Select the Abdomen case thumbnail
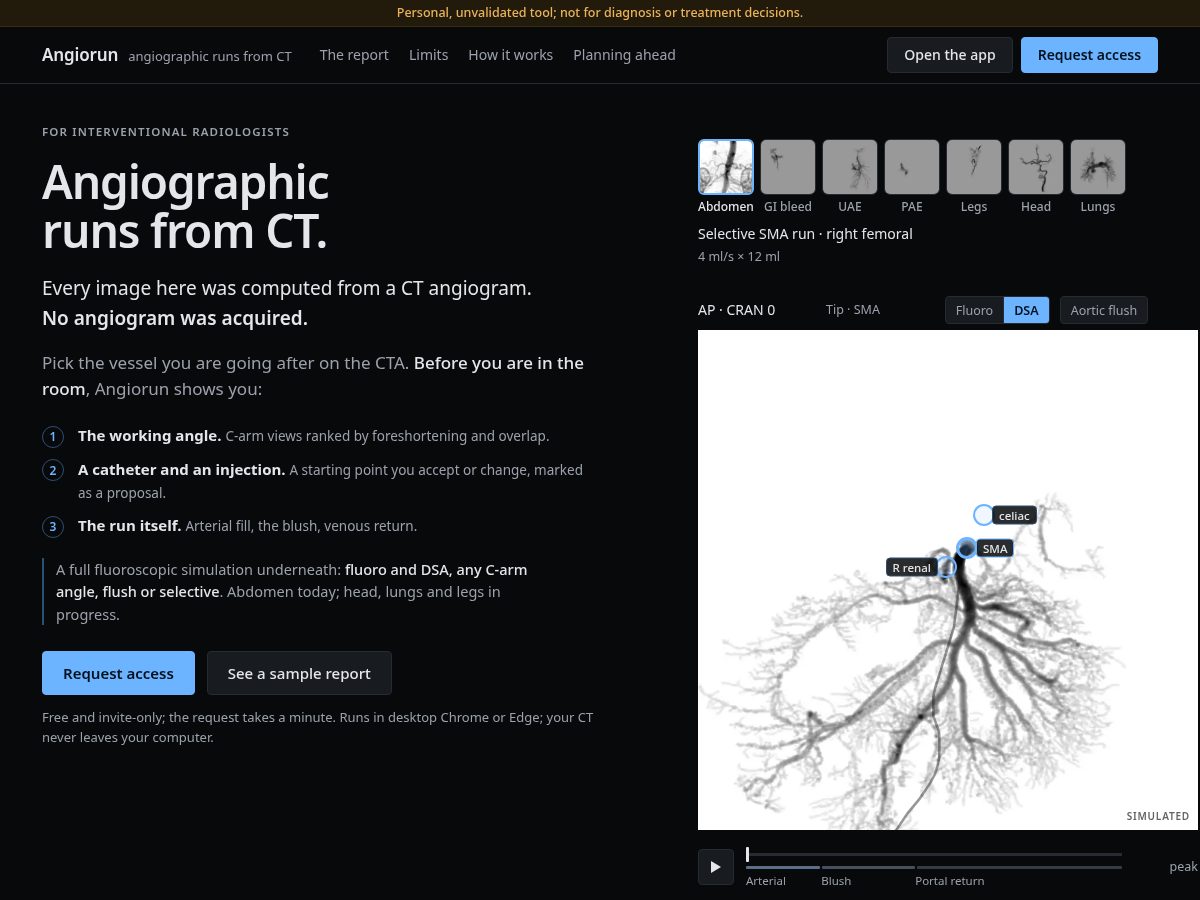 [x=726, y=166]
